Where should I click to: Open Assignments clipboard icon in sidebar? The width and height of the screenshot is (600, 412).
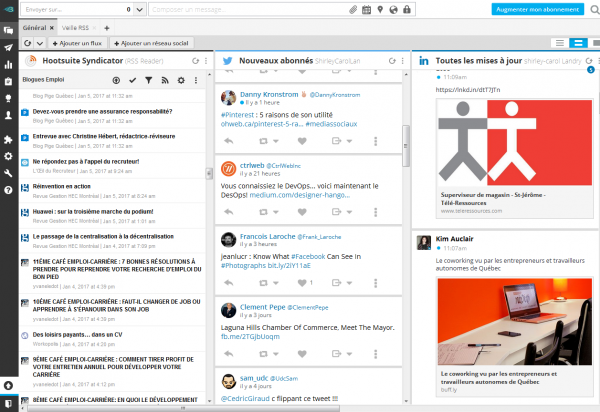click(x=8, y=81)
